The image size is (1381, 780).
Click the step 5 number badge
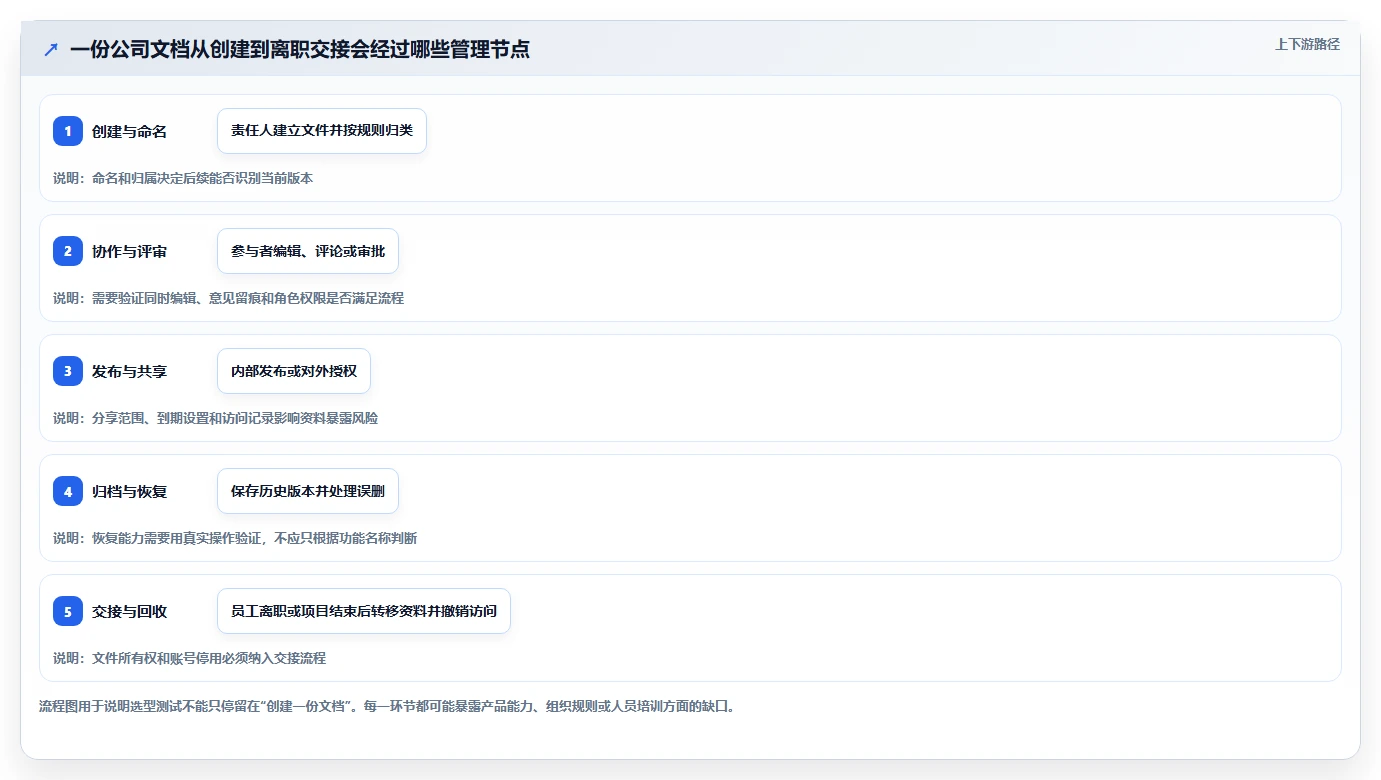click(x=68, y=611)
